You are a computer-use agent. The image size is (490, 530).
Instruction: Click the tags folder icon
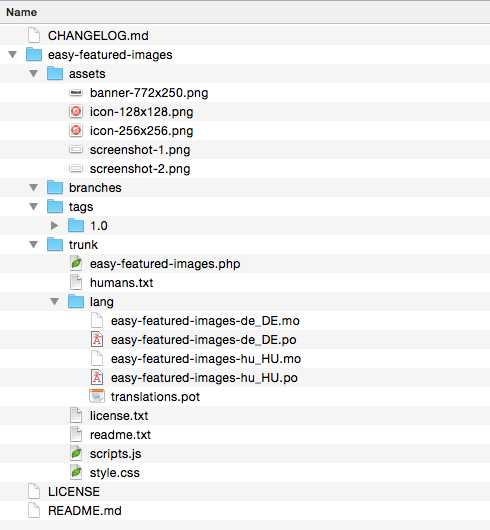pos(55,206)
